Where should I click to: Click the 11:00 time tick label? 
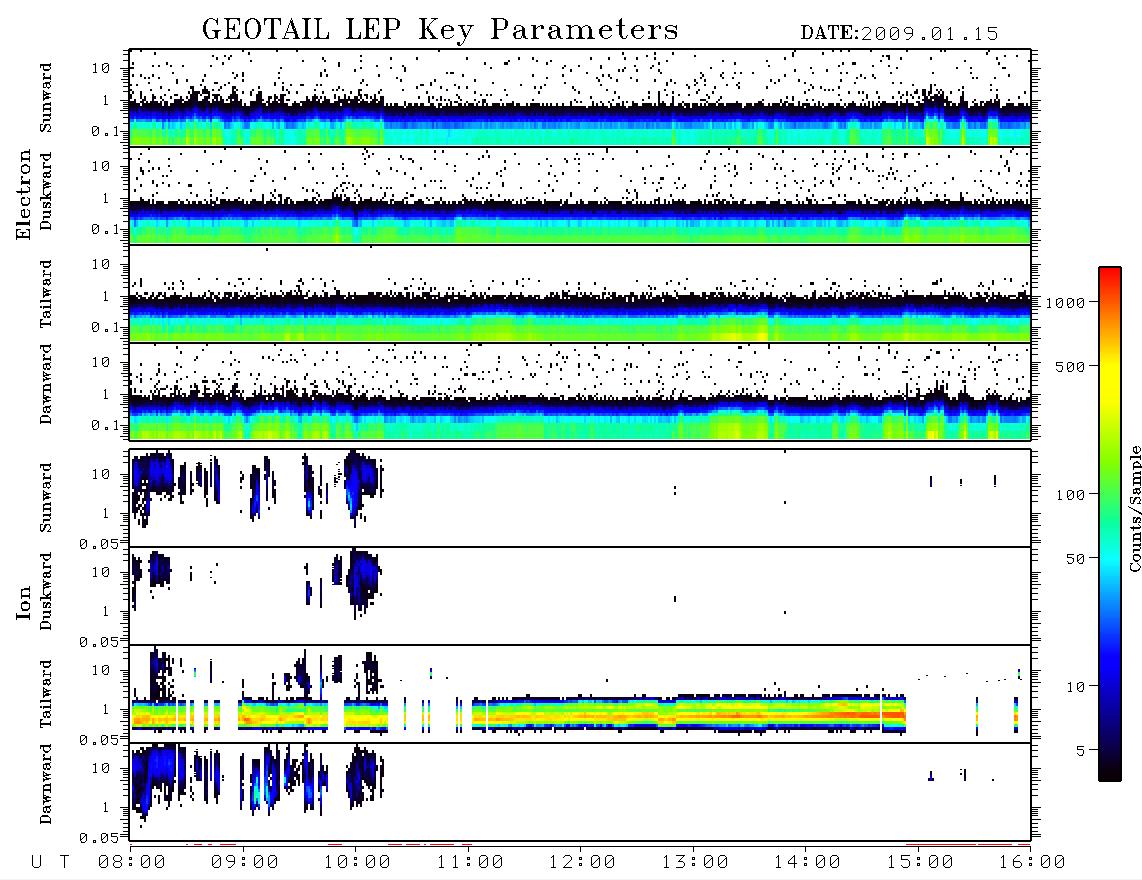[470, 863]
